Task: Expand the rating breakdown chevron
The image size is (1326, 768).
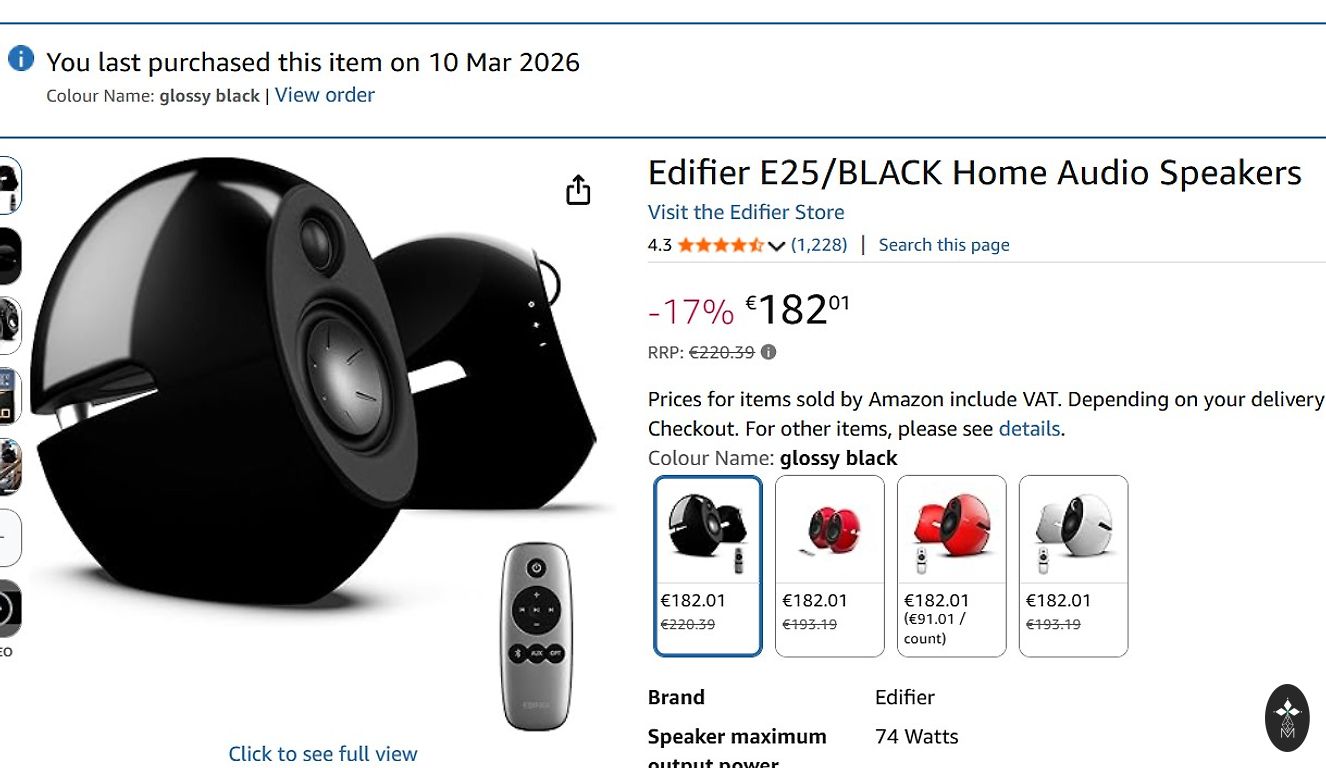Action: pos(776,246)
